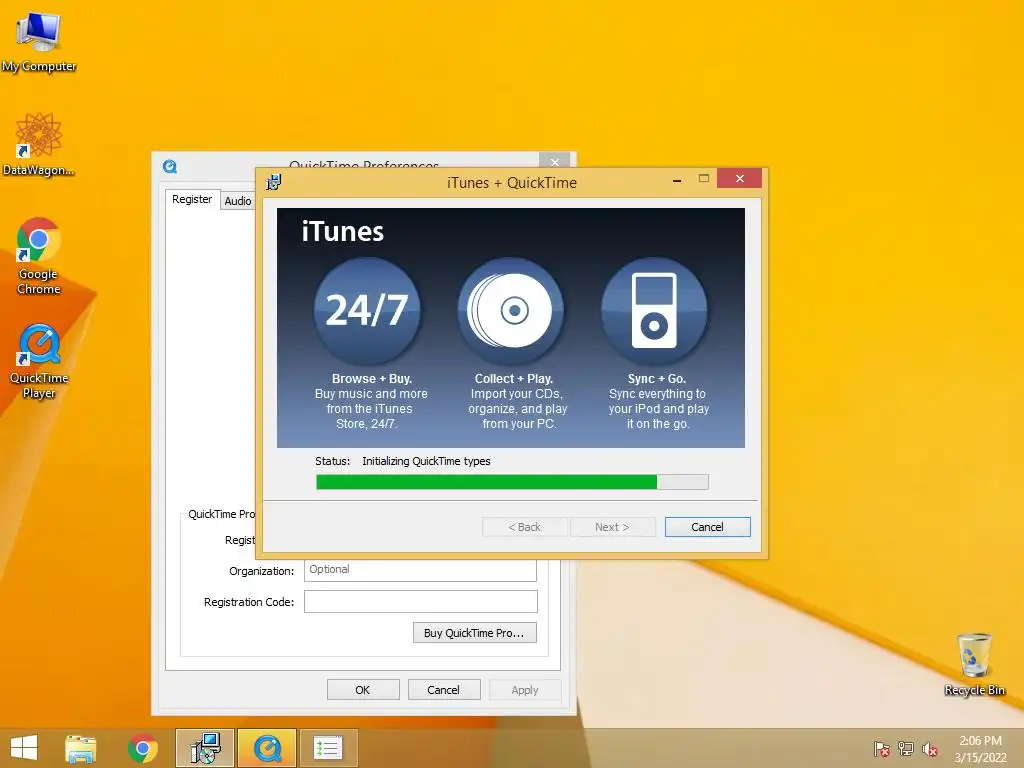Open the QuickTime Player desktop shortcut

tap(39, 361)
